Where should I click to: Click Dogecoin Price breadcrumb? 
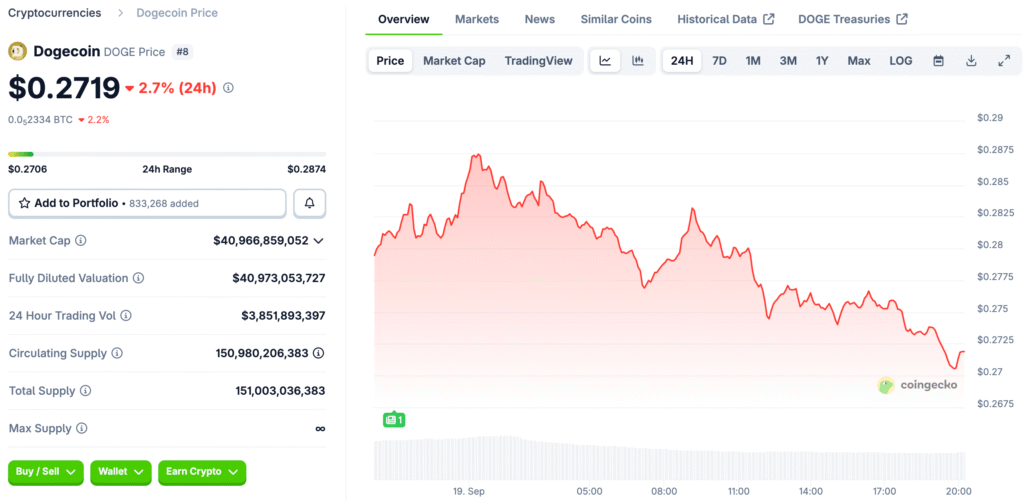(177, 12)
